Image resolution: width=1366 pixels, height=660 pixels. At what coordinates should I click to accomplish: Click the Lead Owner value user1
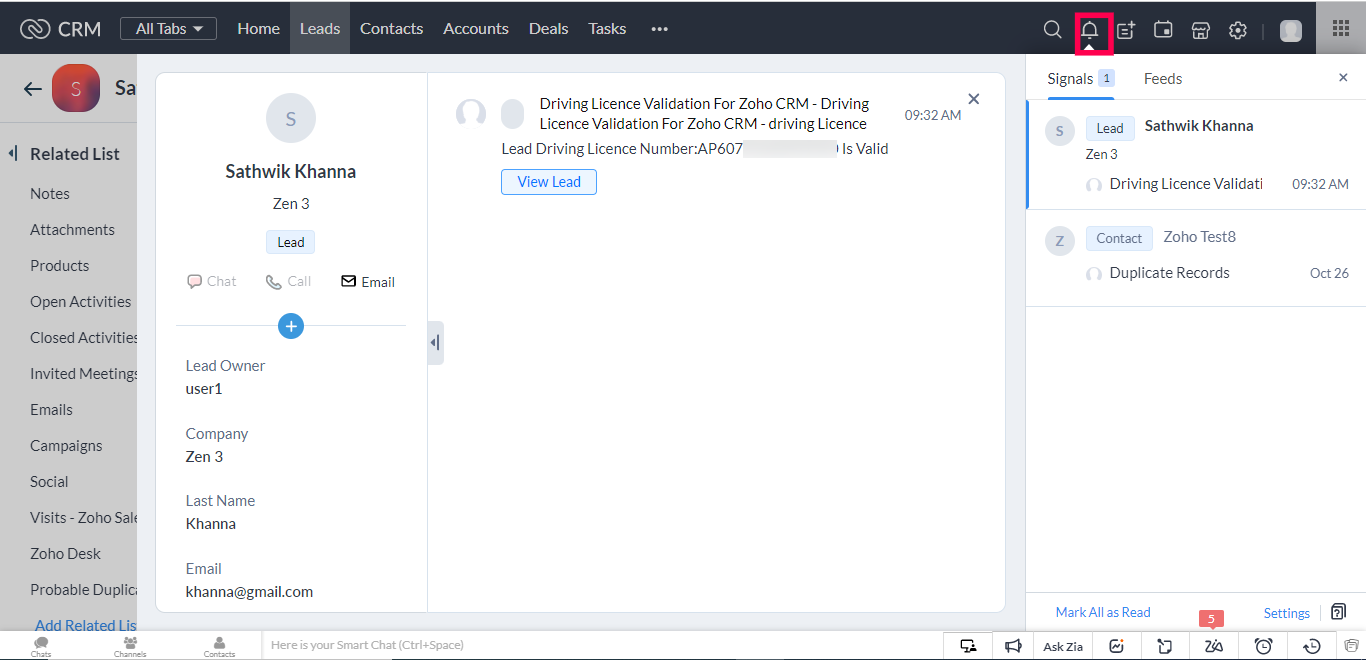204,389
